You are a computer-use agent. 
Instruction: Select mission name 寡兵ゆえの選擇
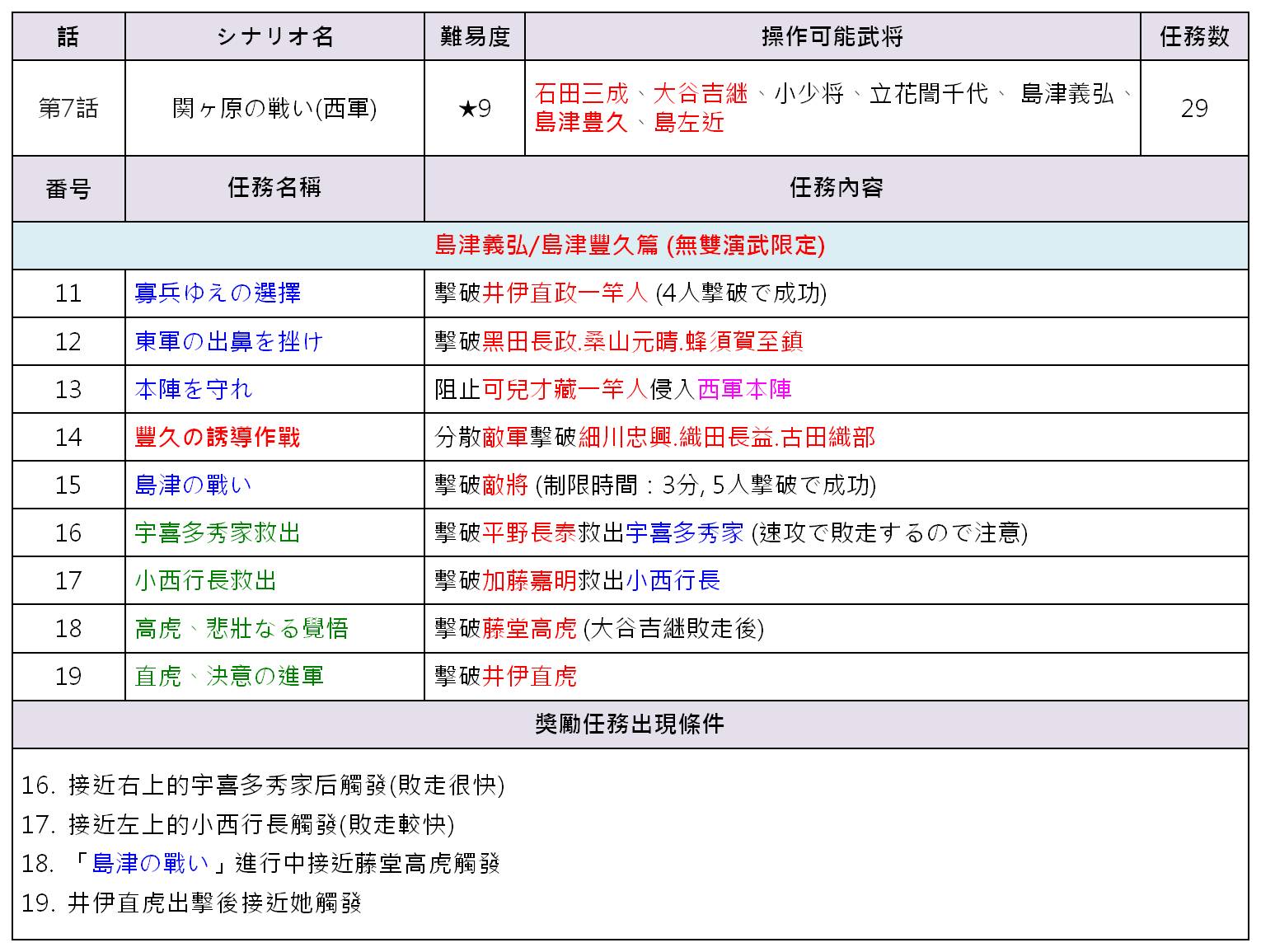[x=218, y=293]
